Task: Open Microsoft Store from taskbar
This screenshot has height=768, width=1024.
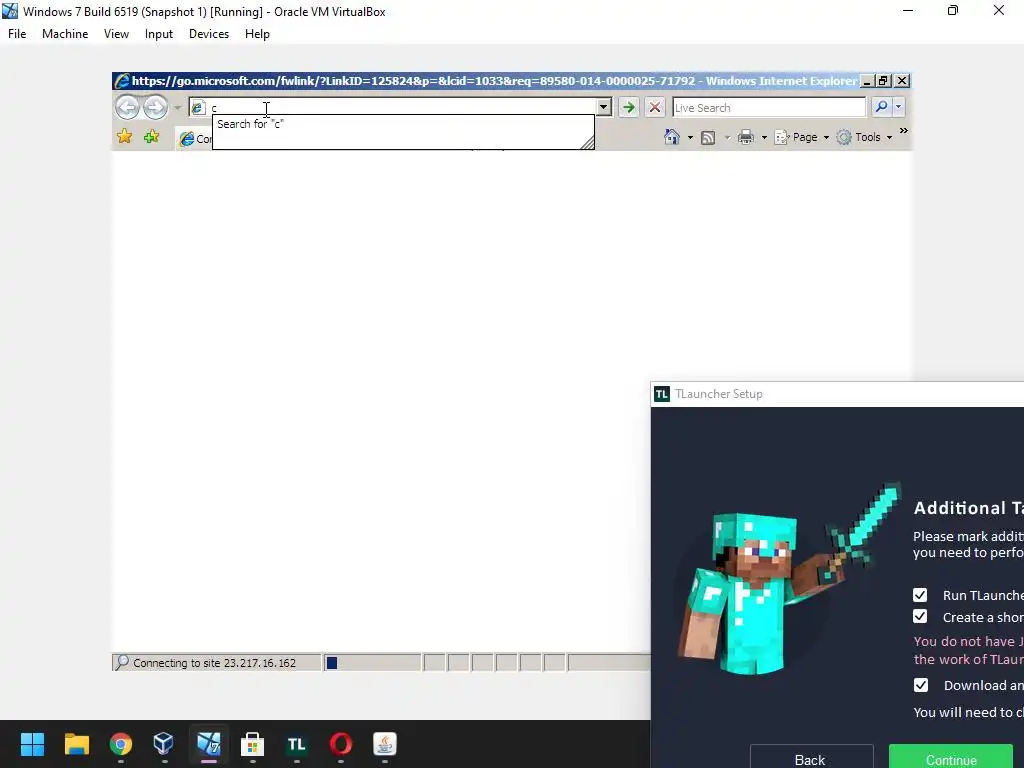Action: point(252,744)
